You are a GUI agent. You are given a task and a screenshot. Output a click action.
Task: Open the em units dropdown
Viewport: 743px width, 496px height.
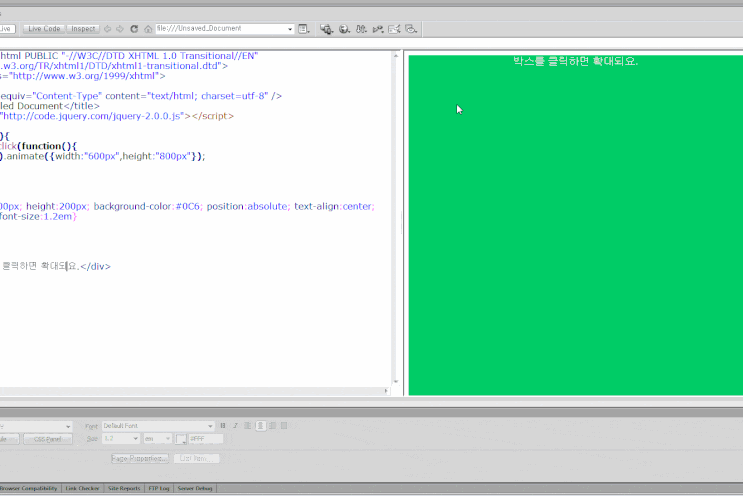pyautogui.click(x=158, y=439)
